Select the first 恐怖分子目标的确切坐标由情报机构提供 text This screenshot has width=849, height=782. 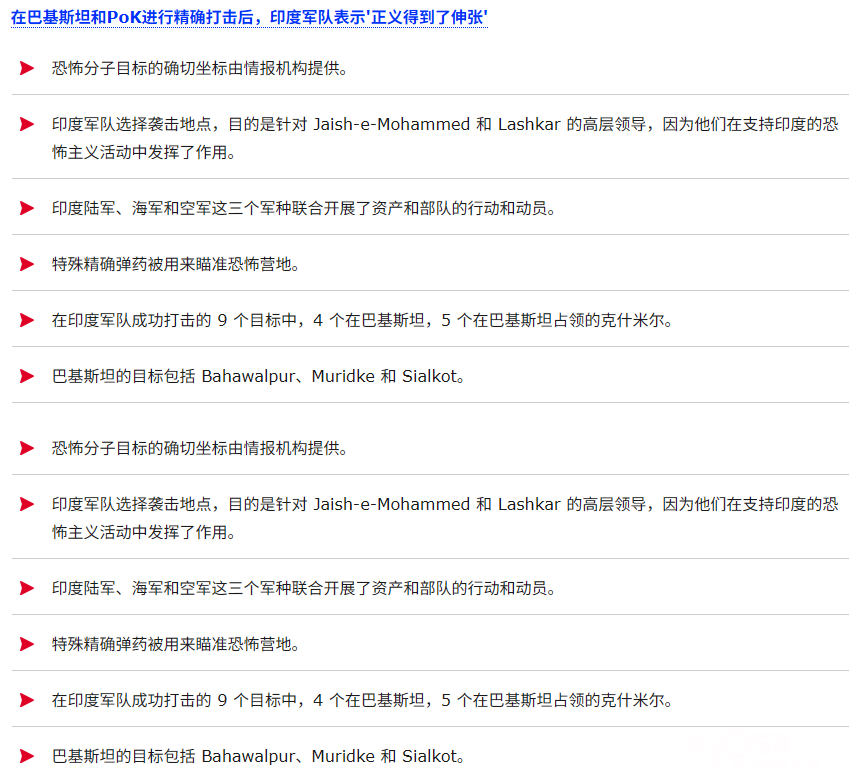pyautogui.click(x=200, y=68)
